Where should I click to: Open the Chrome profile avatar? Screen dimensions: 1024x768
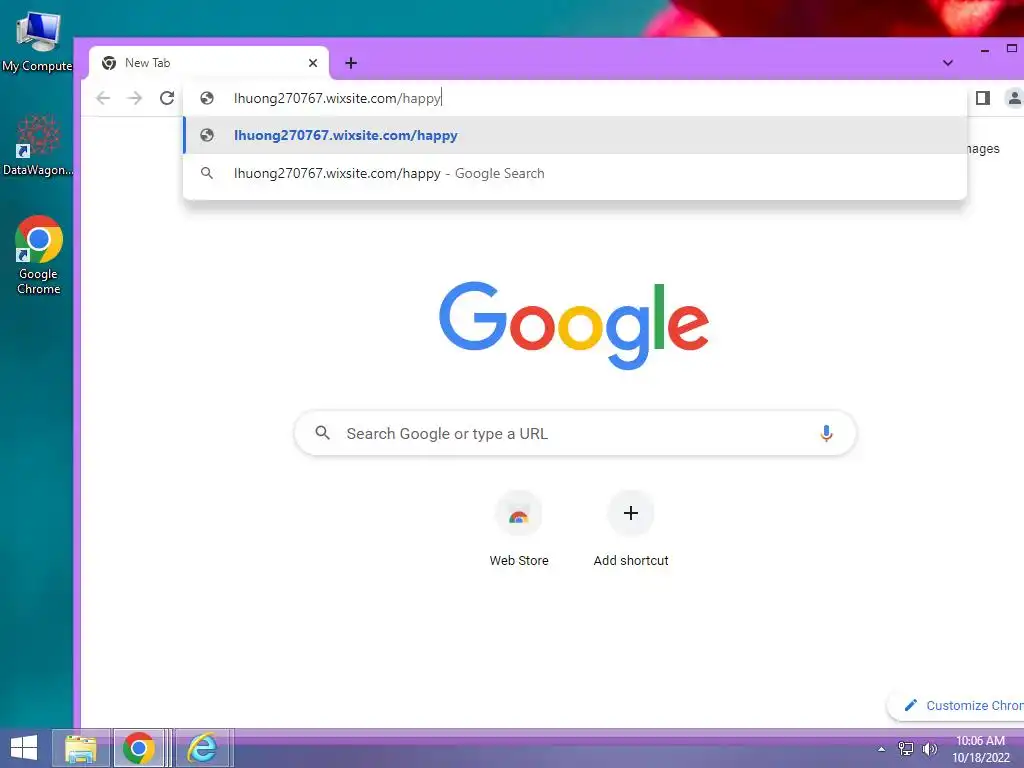(x=1014, y=98)
